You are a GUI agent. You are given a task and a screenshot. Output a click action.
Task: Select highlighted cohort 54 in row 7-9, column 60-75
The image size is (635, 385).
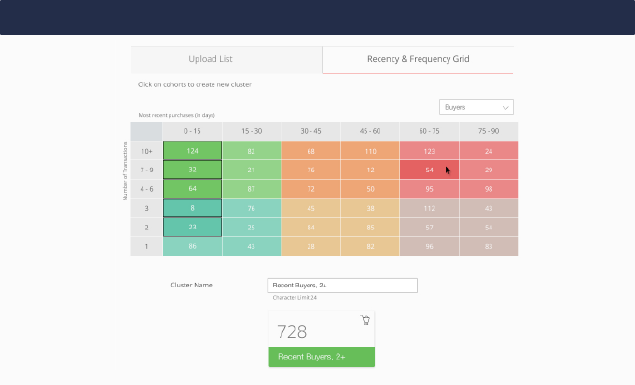pyautogui.click(x=429, y=170)
